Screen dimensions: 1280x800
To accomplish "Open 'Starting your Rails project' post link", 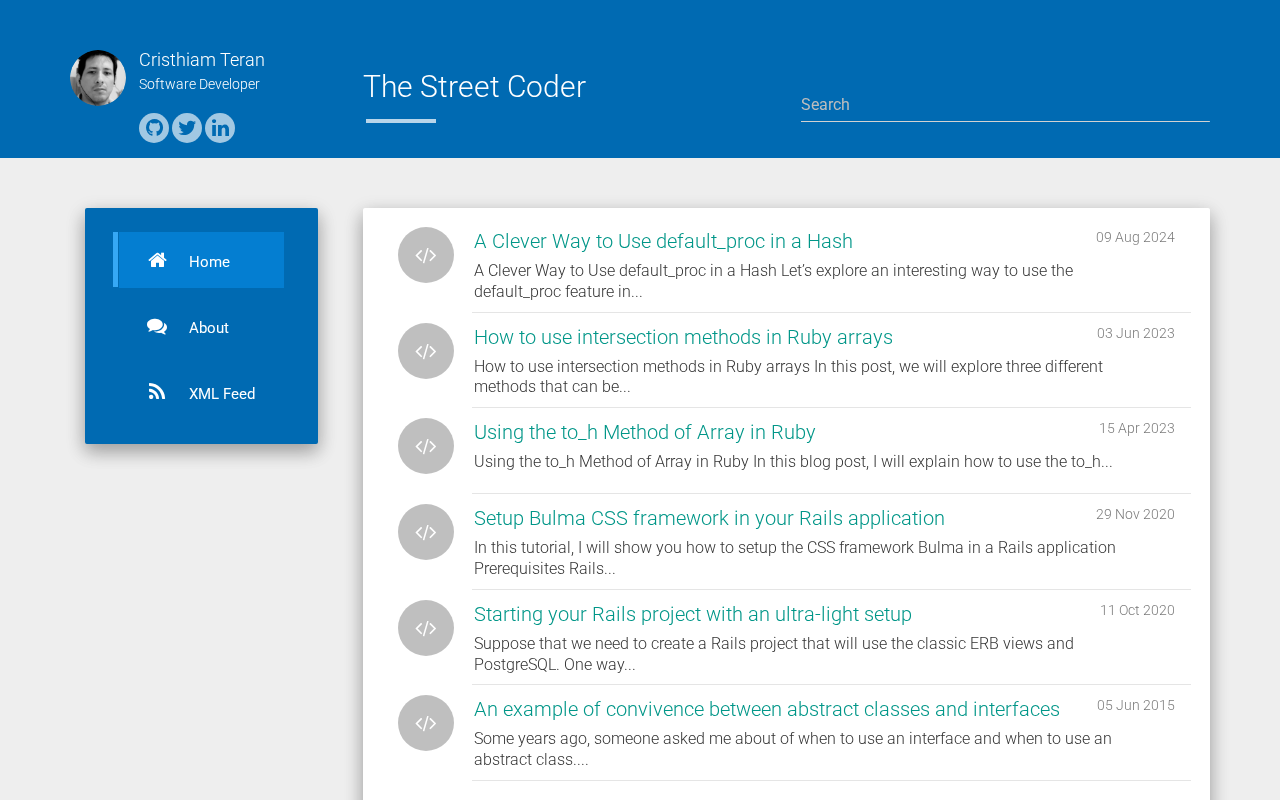I will point(692,614).
